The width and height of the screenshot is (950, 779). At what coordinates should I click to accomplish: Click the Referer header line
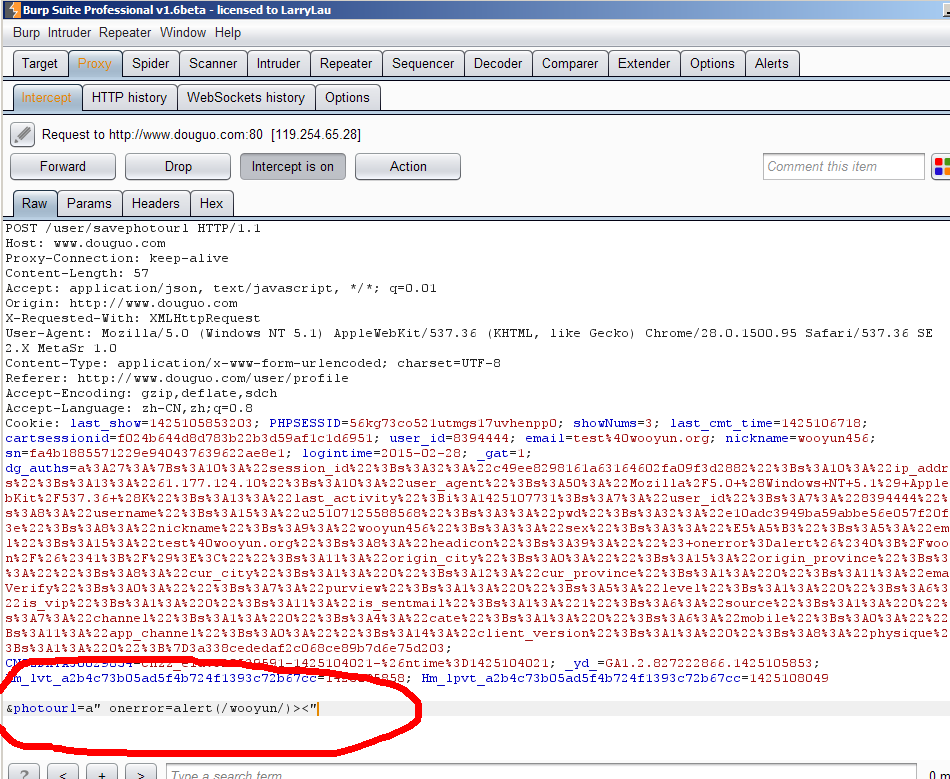tap(177, 378)
